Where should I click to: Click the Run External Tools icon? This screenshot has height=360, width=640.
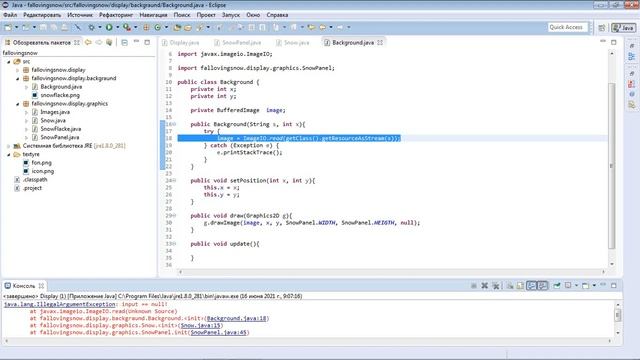(x=127, y=27)
